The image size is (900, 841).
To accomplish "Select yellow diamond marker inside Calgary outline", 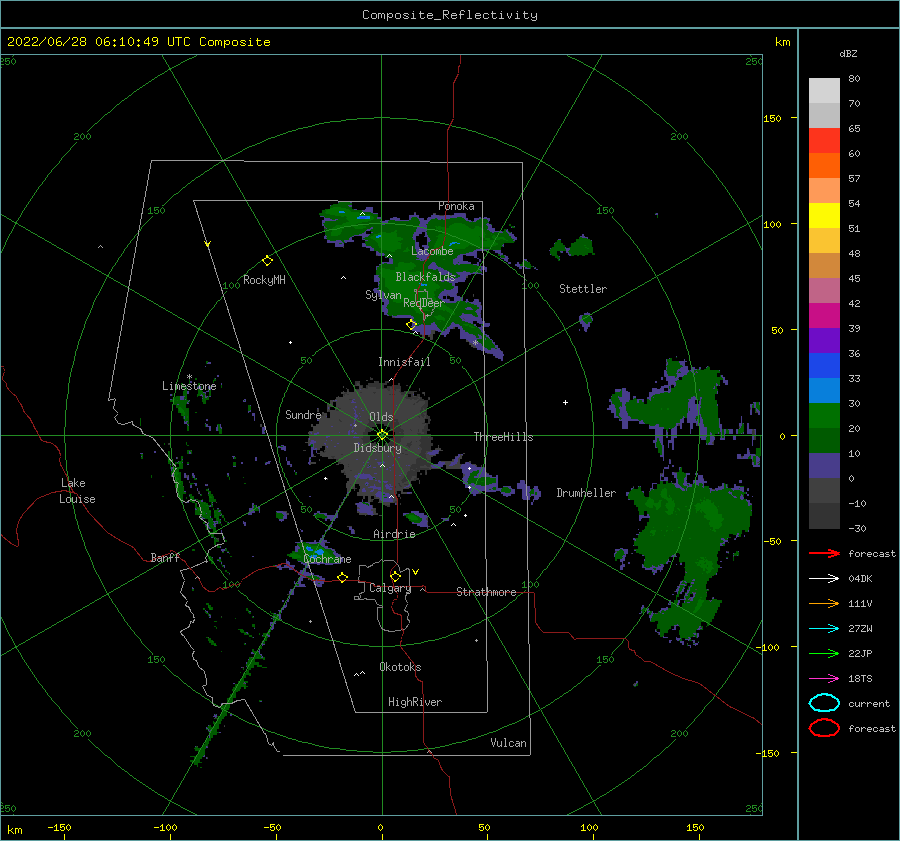I will pyautogui.click(x=395, y=576).
